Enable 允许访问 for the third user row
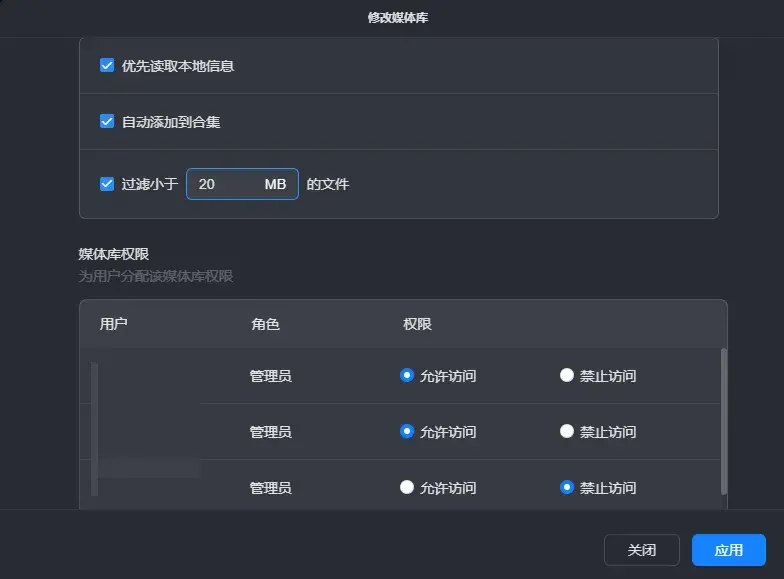784x579 pixels. pyautogui.click(x=407, y=488)
